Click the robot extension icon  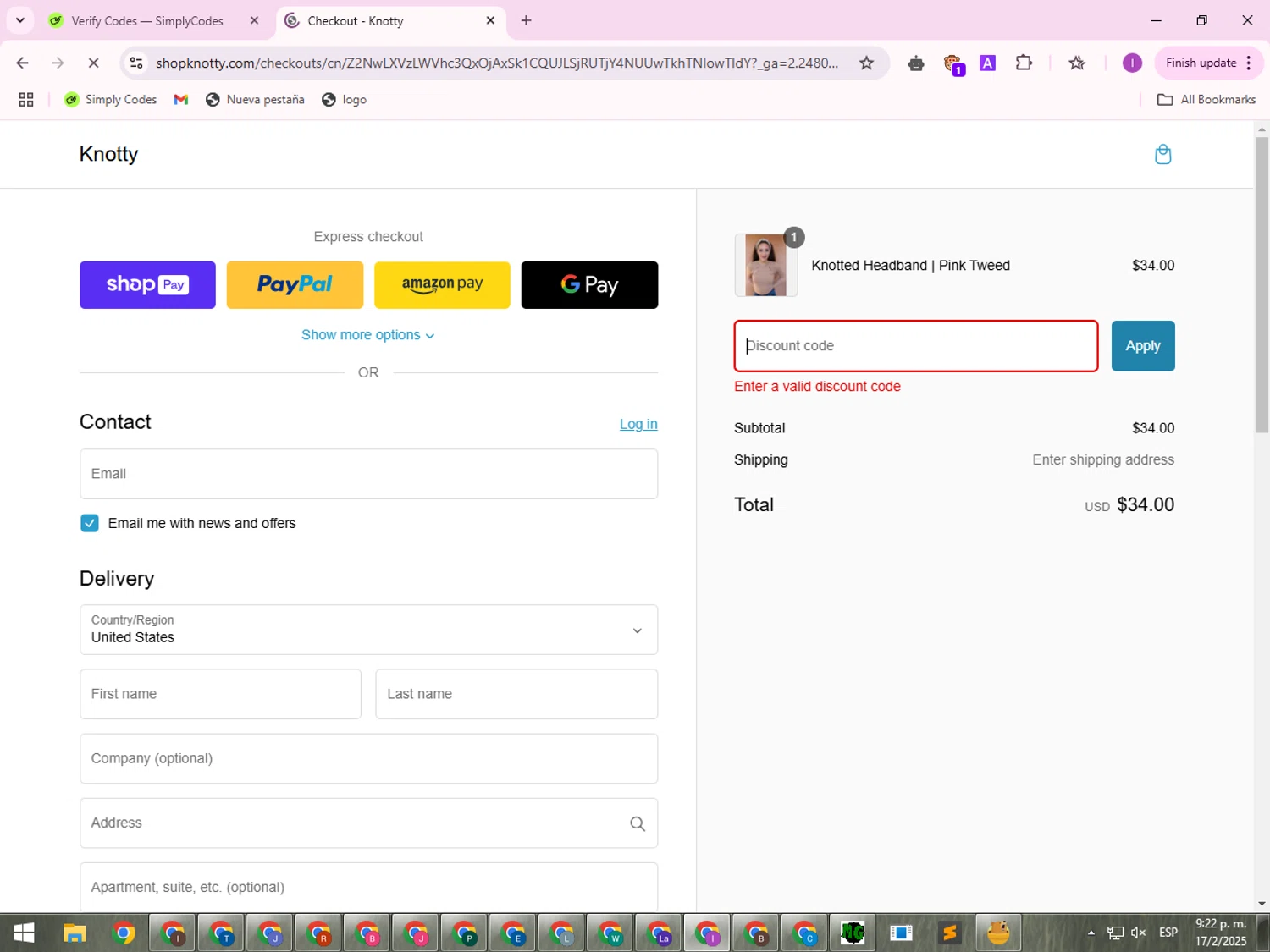click(x=915, y=63)
